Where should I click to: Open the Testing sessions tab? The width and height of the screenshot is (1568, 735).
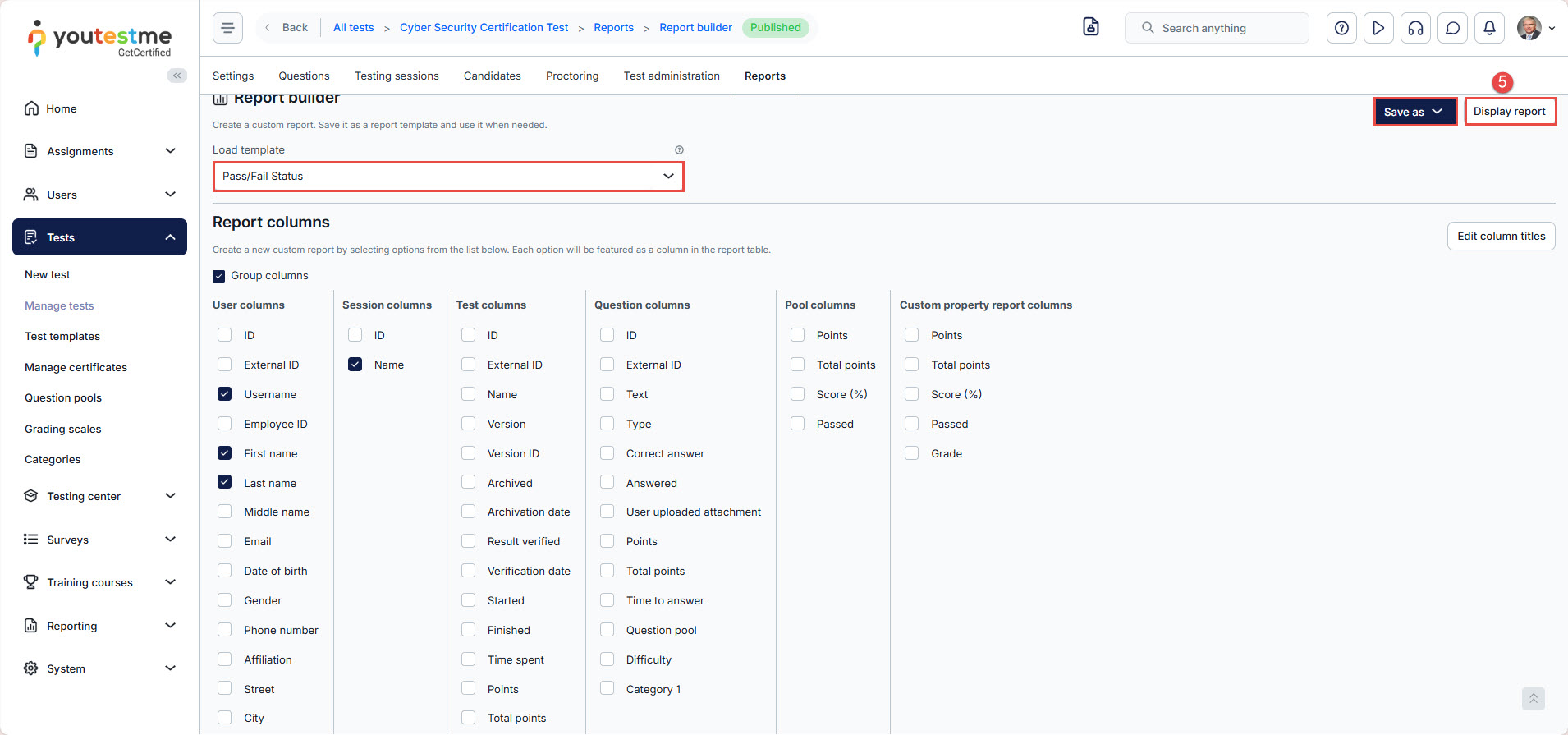pyautogui.click(x=397, y=76)
